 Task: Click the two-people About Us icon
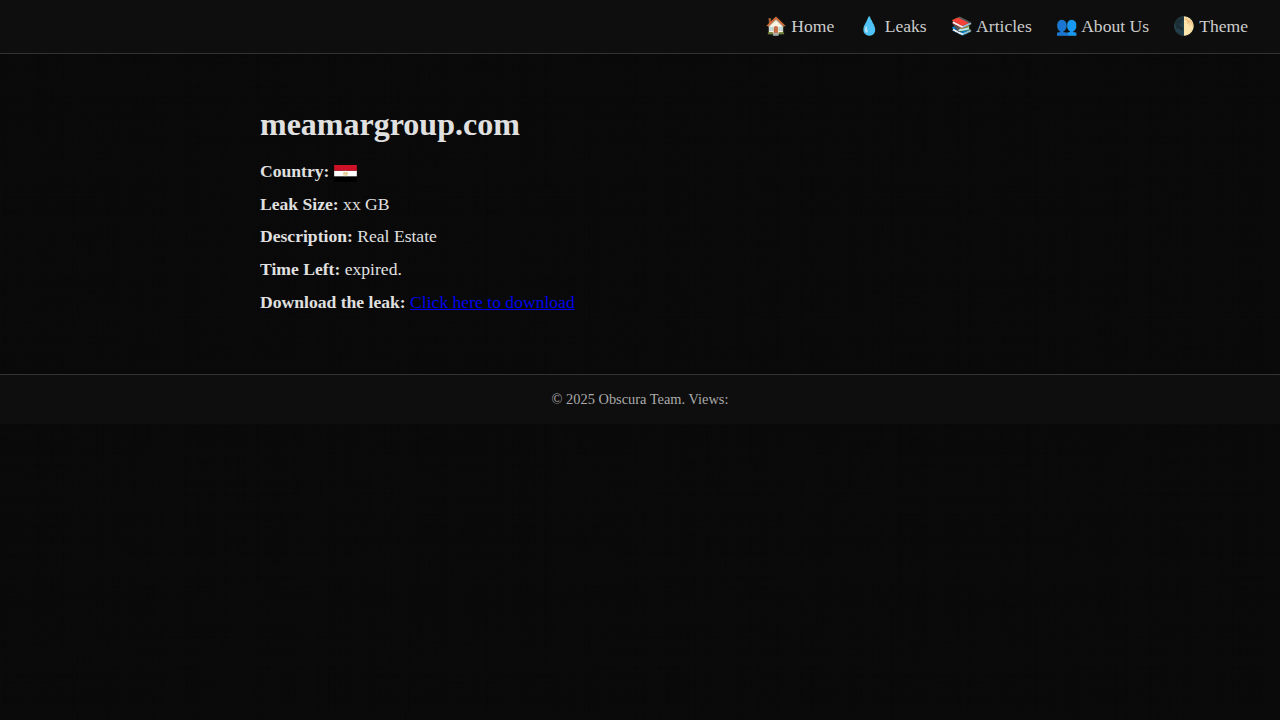click(x=1066, y=26)
